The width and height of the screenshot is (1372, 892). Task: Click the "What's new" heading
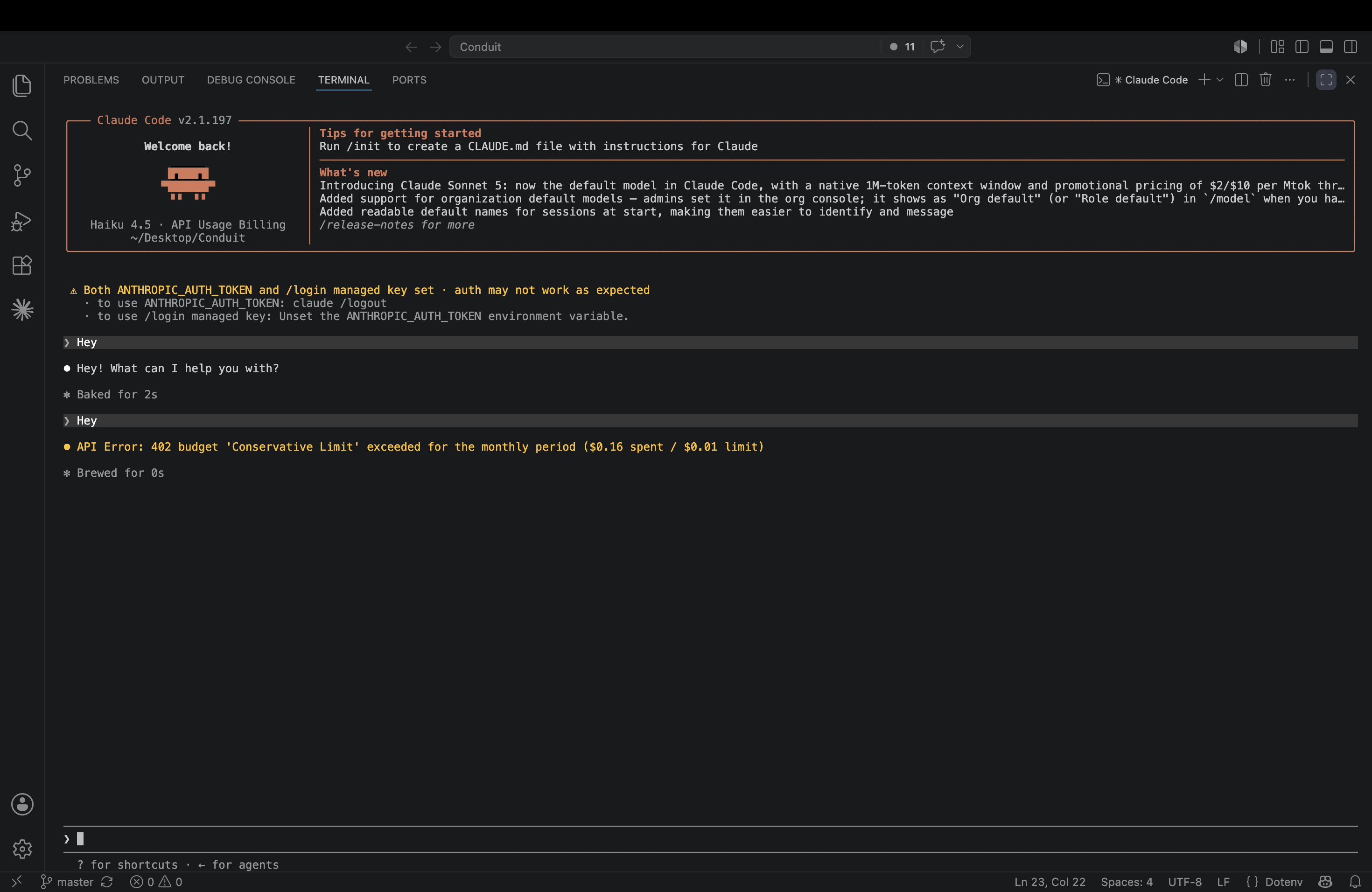coord(353,172)
